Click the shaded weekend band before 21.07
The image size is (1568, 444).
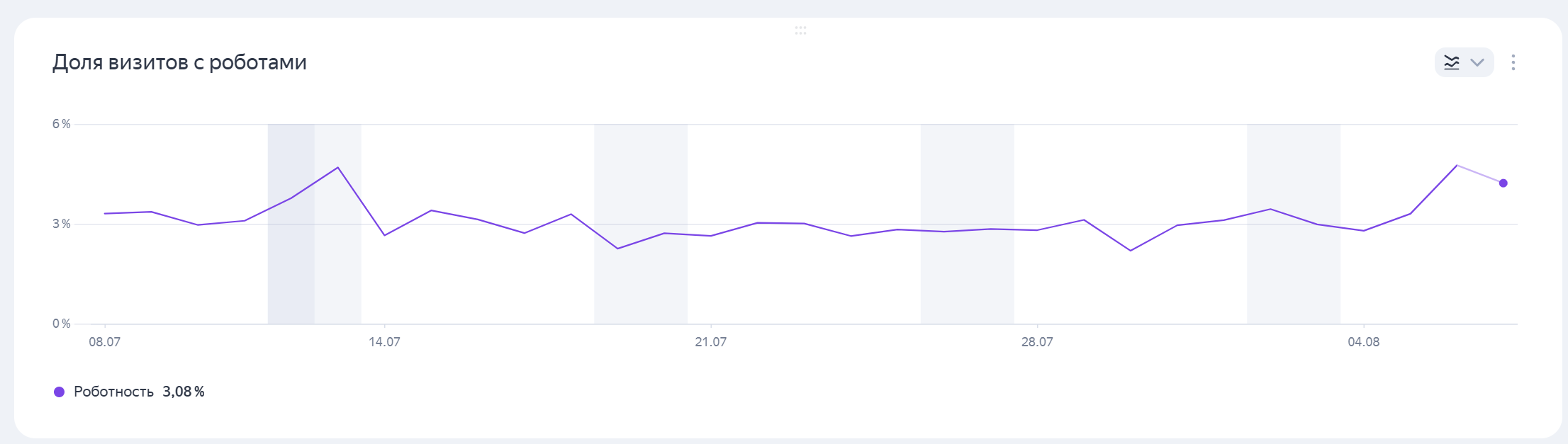coord(640,283)
